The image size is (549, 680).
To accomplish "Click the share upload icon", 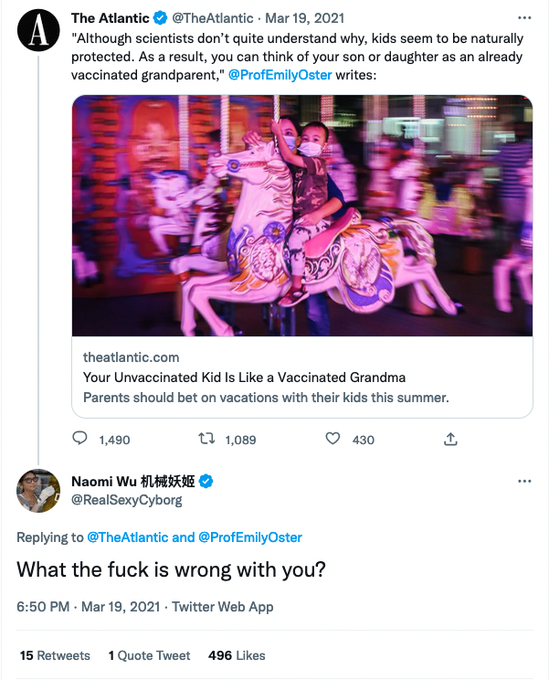I will point(451,439).
